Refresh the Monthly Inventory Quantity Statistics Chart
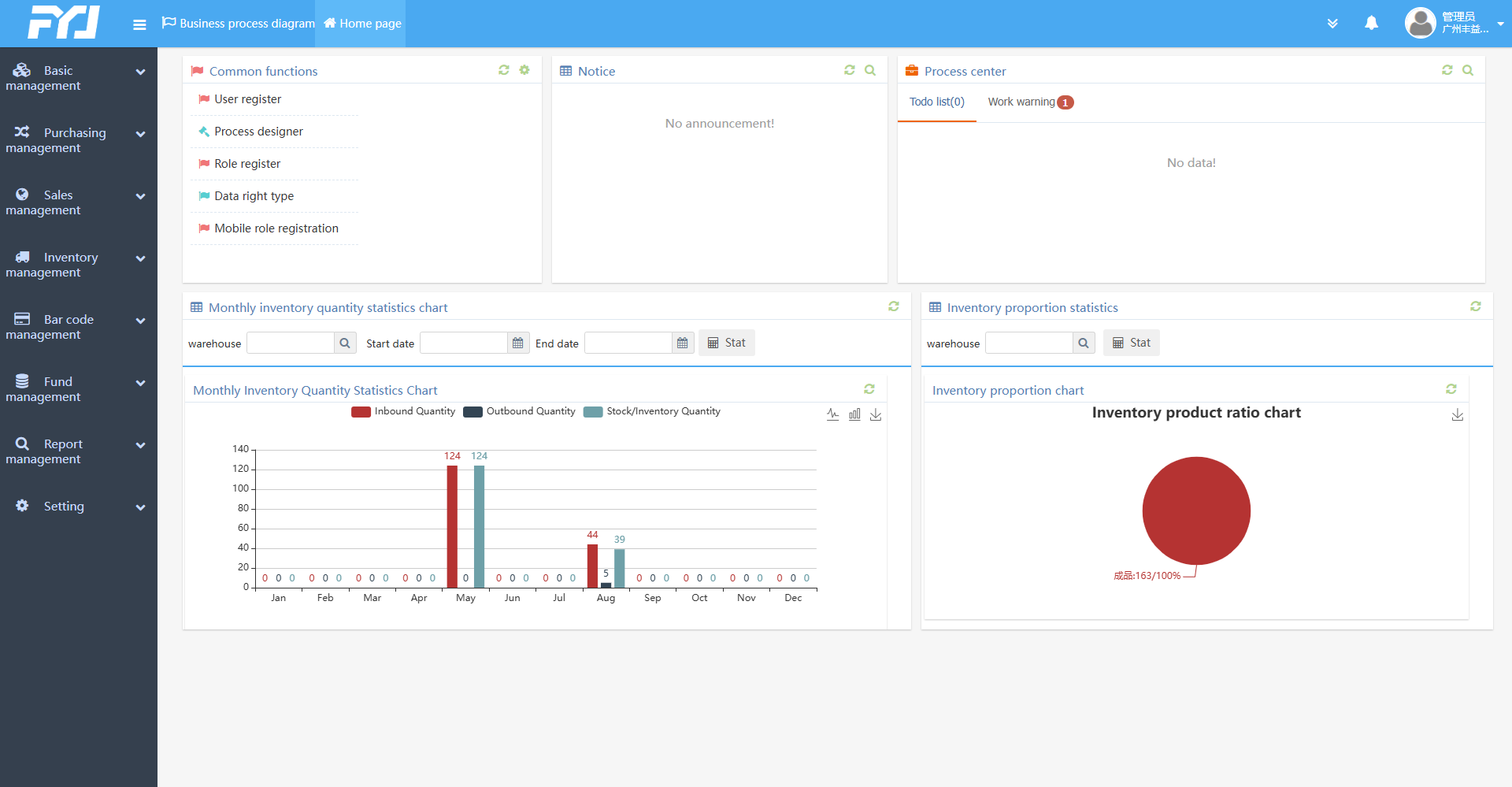 [x=869, y=389]
